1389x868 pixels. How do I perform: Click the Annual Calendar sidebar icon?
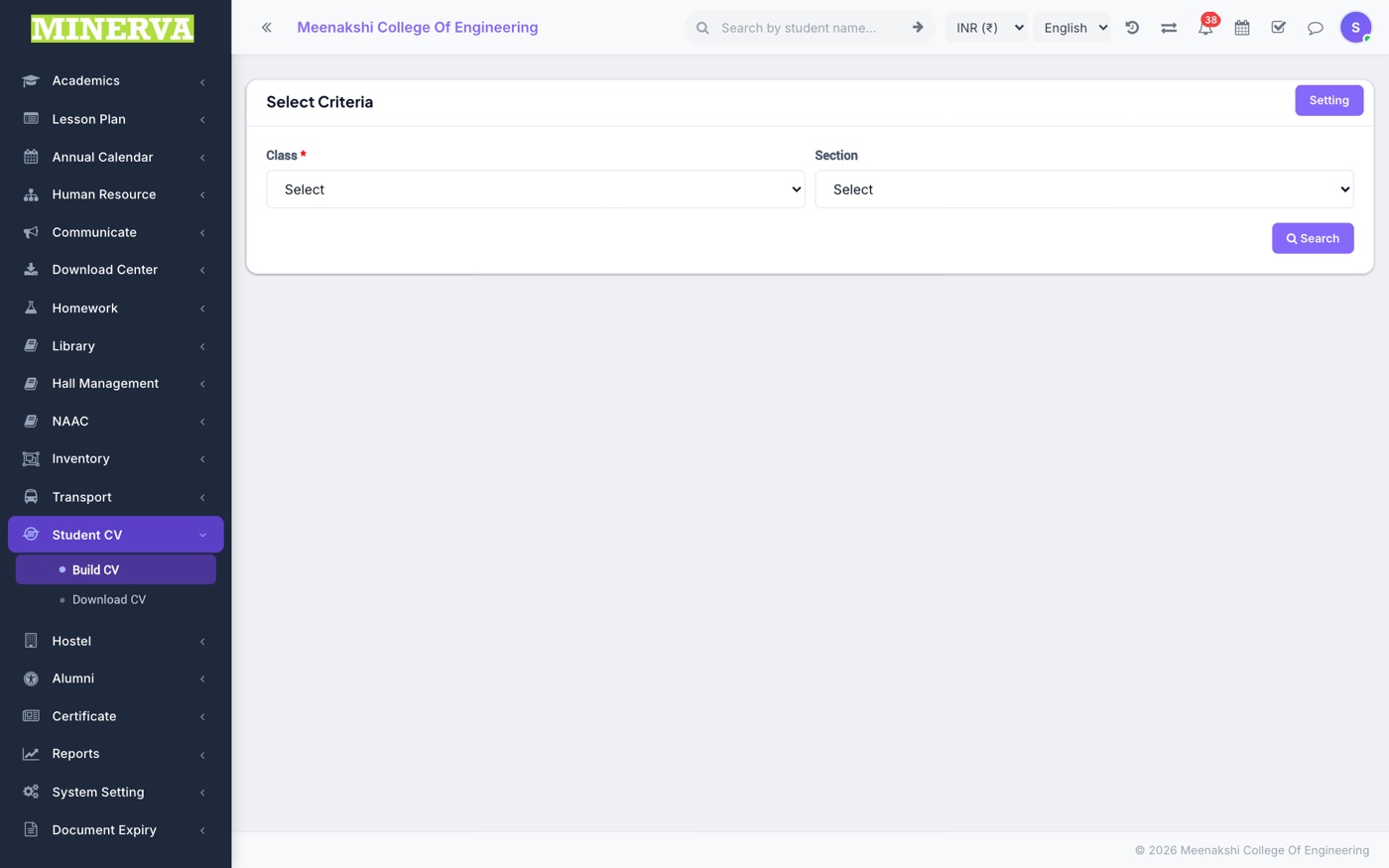31,157
